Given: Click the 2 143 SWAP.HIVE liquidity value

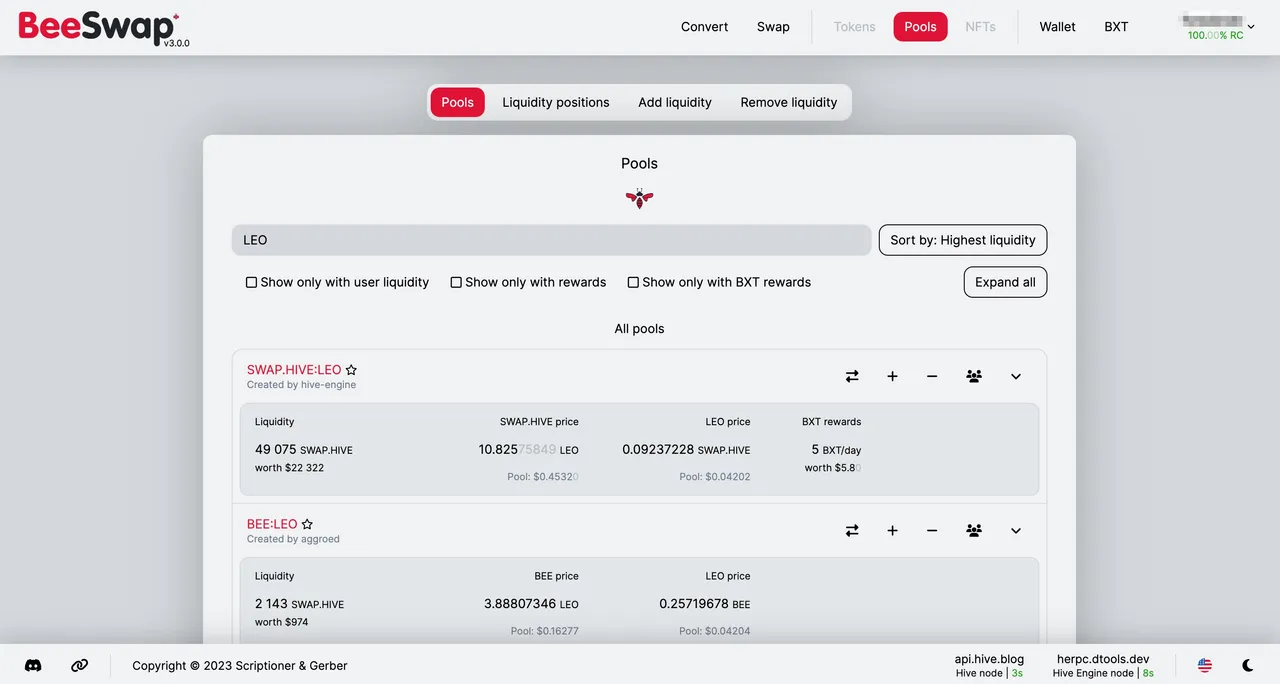Looking at the screenshot, I should click(x=299, y=604).
